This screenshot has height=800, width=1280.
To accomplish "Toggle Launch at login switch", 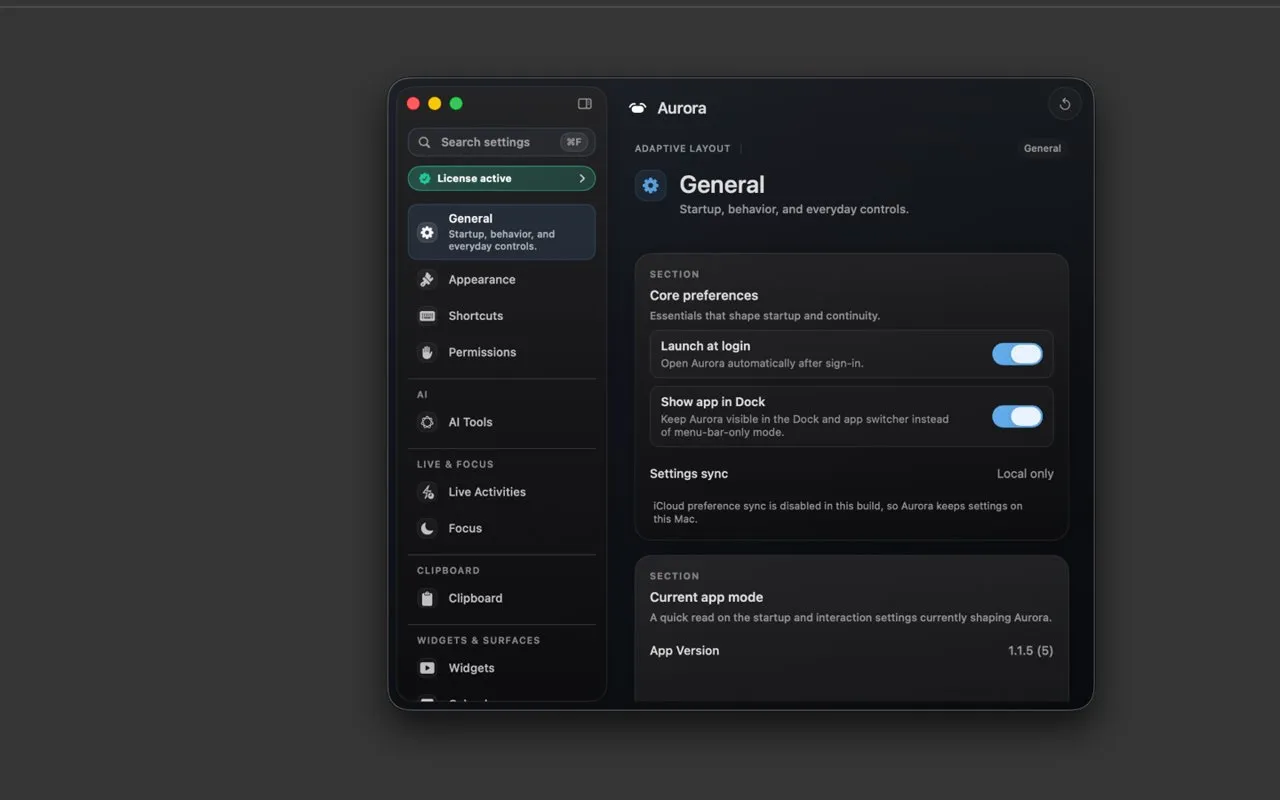I will click(x=1017, y=354).
